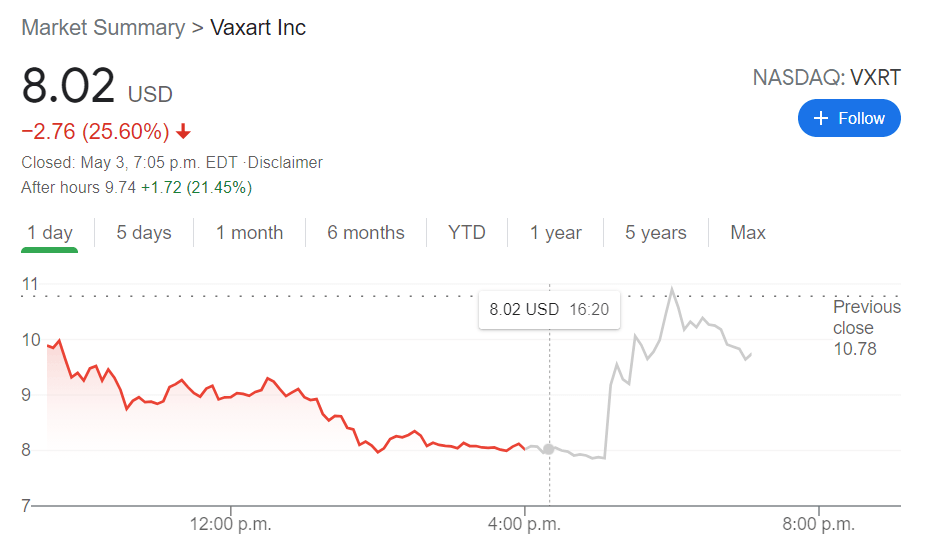Click the red down arrow beside price change

coord(183,131)
